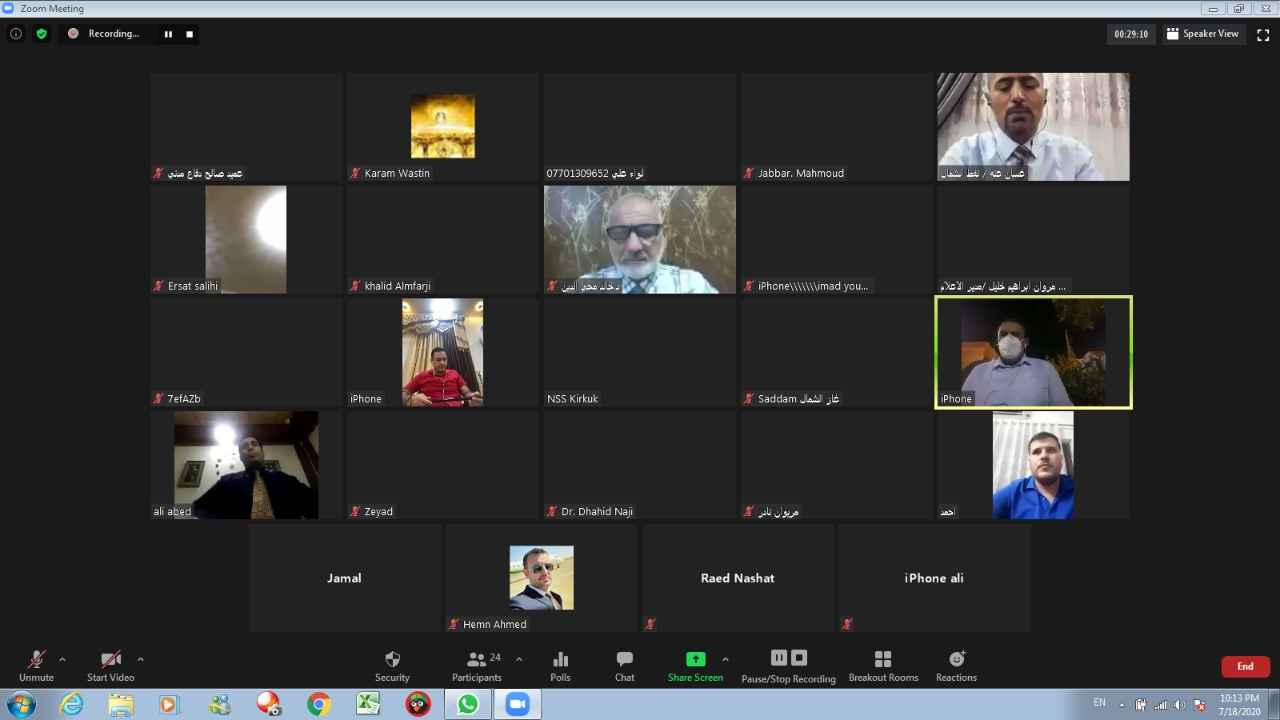This screenshot has height=720, width=1280.
Task: Click the green encryption shield icon
Action: click(x=41, y=34)
